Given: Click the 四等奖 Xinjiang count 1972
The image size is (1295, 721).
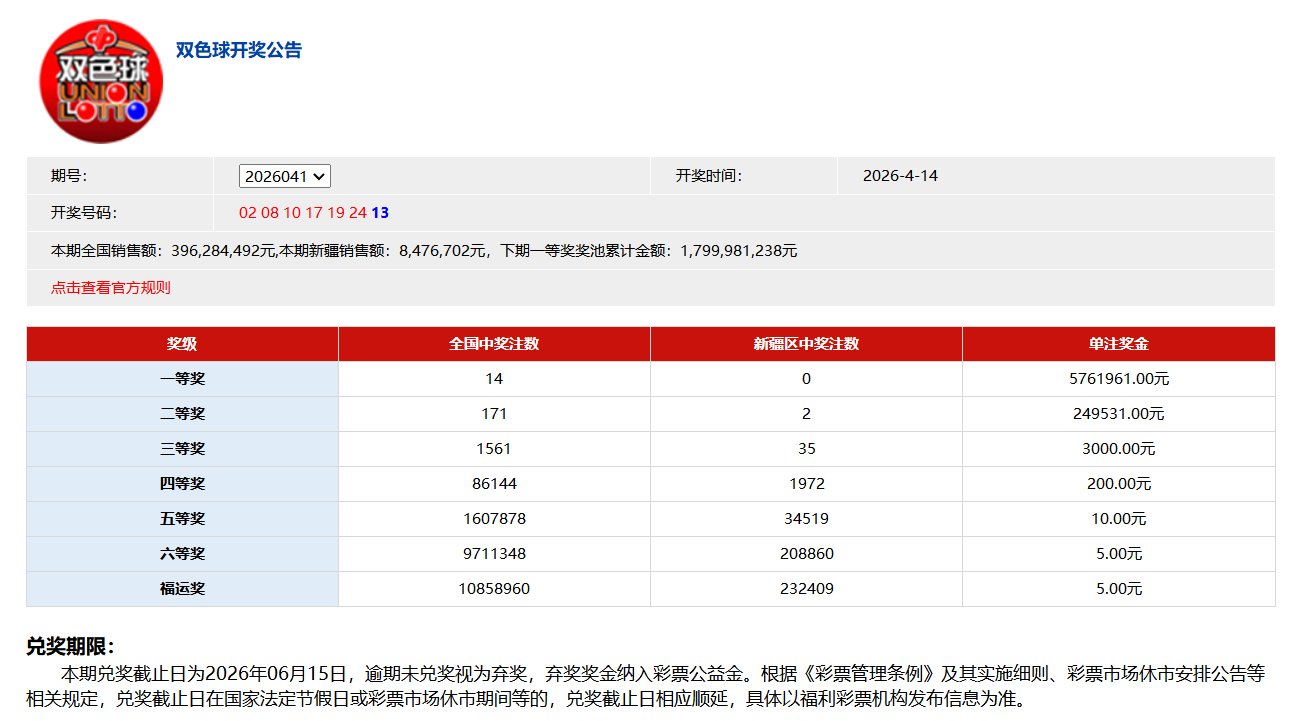Looking at the screenshot, I should click(x=806, y=484).
